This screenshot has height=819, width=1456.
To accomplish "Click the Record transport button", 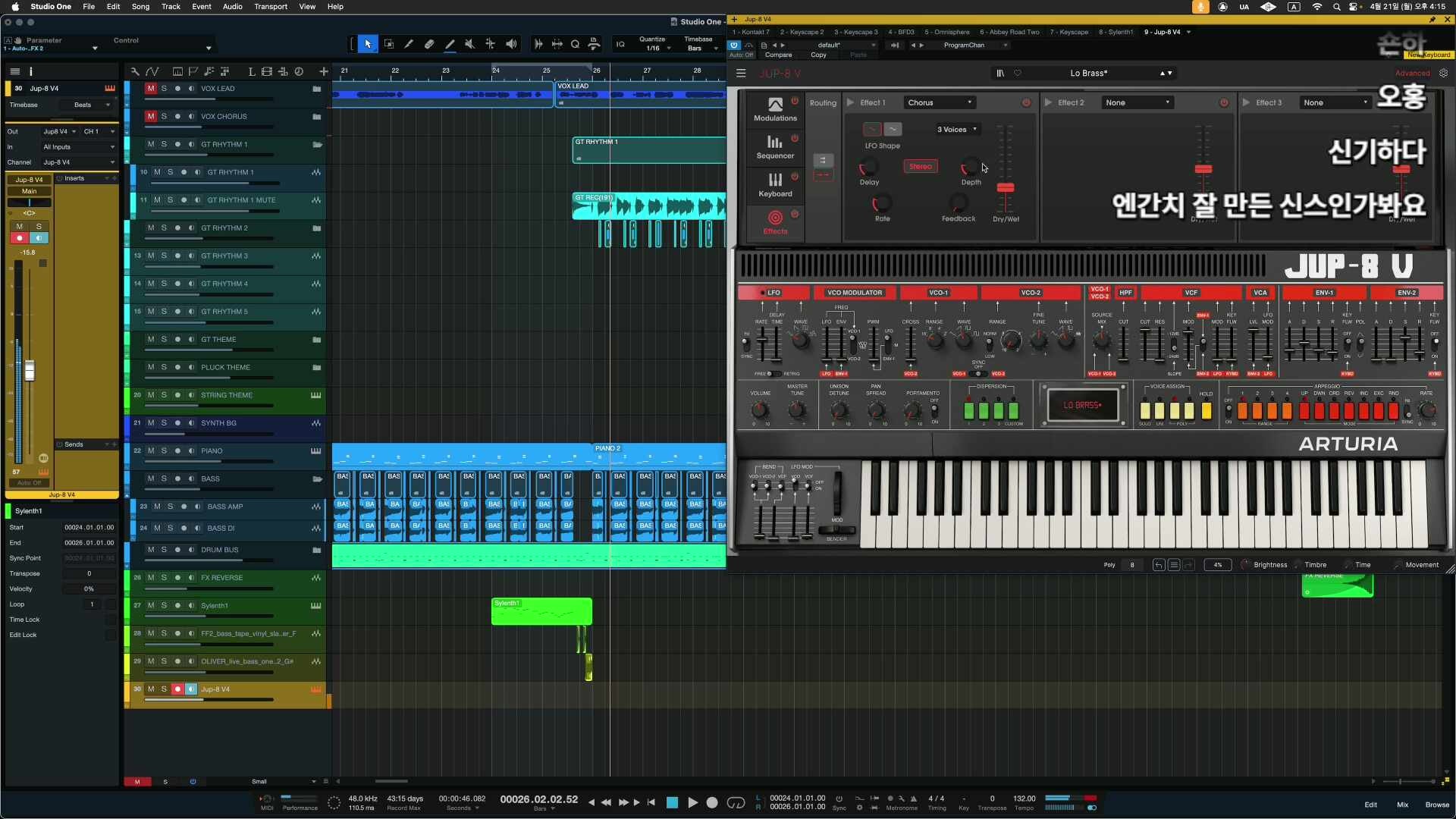I will tap(712, 802).
